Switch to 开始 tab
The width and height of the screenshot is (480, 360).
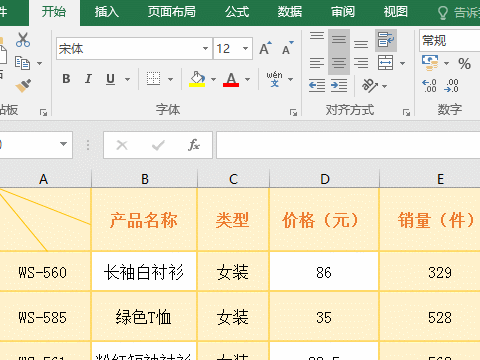pyautogui.click(x=54, y=12)
